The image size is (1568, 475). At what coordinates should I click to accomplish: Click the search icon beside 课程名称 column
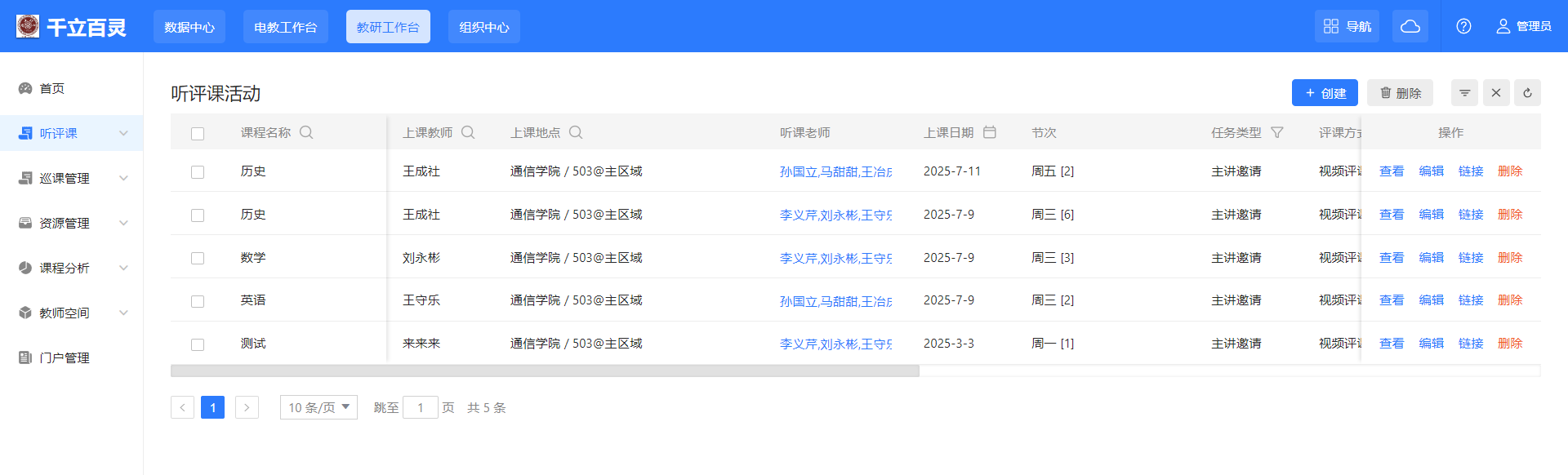click(306, 132)
